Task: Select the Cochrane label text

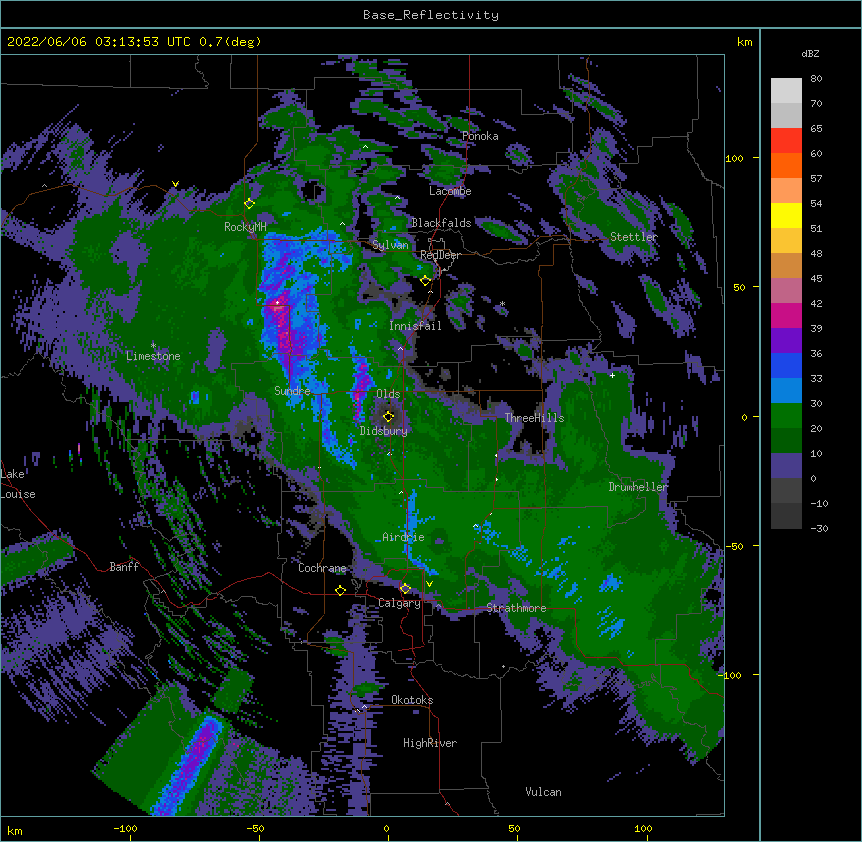Action: click(322, 568)
